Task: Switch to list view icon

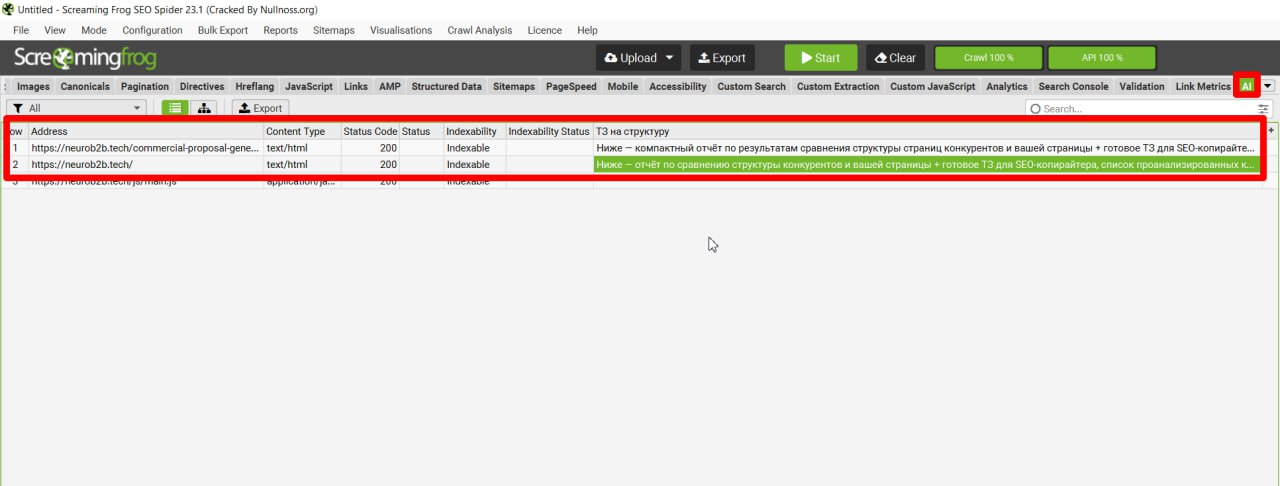Action: [174, 108]
